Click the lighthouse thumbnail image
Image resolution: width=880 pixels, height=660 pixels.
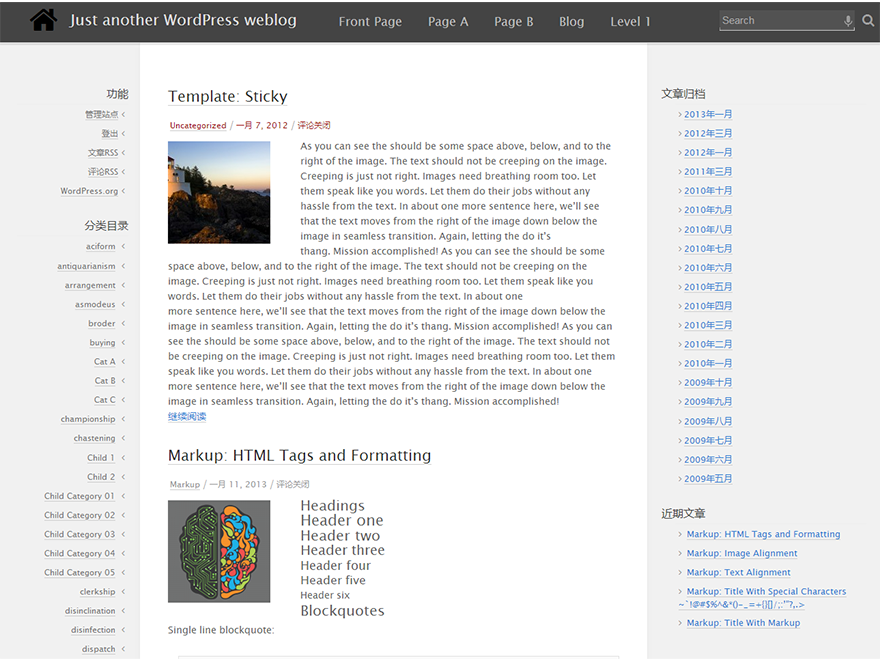click(219, 192)
